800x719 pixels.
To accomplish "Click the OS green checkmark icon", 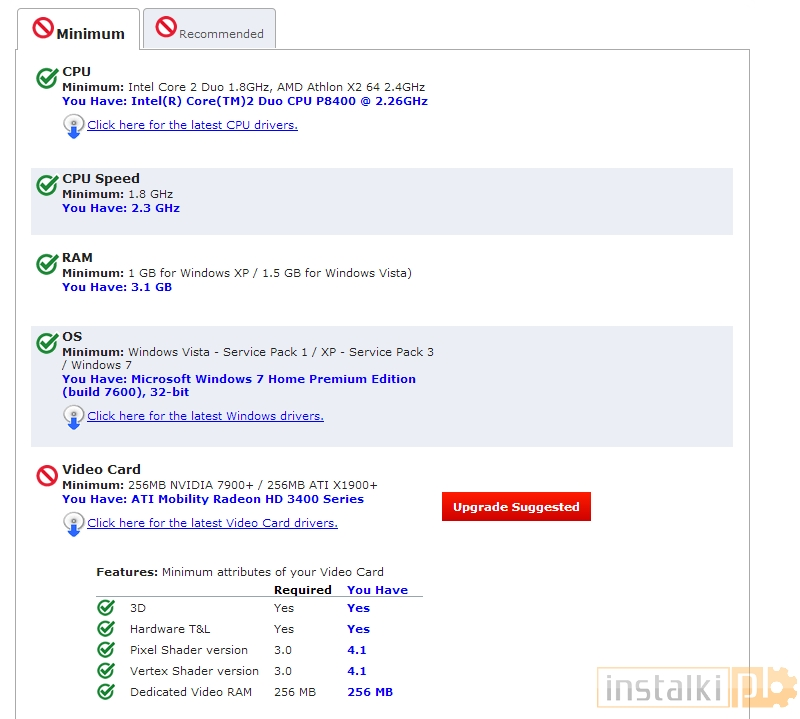I will (47, 343).
